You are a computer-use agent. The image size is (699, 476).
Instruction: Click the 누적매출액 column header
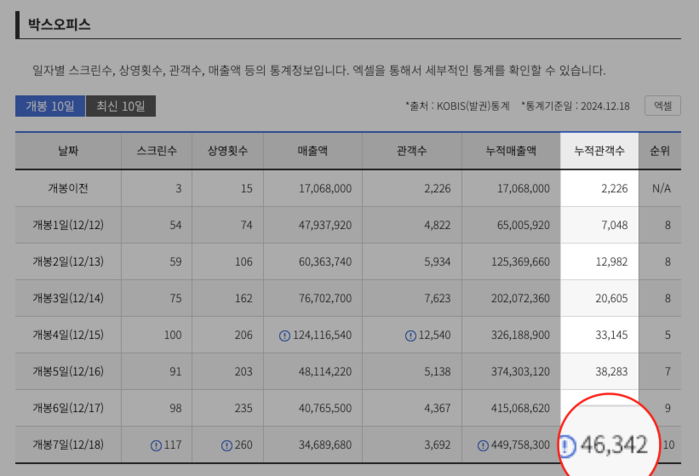pyautogui.click(x=510, y=151)
